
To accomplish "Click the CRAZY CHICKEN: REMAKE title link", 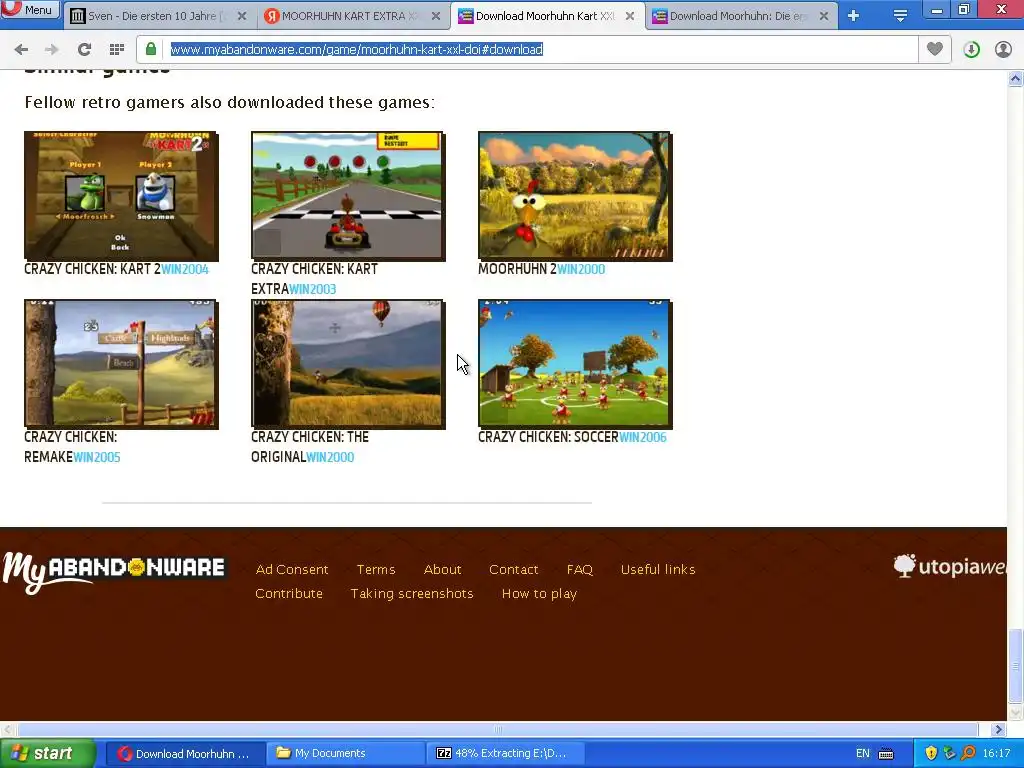I will [x=71, y=447].
